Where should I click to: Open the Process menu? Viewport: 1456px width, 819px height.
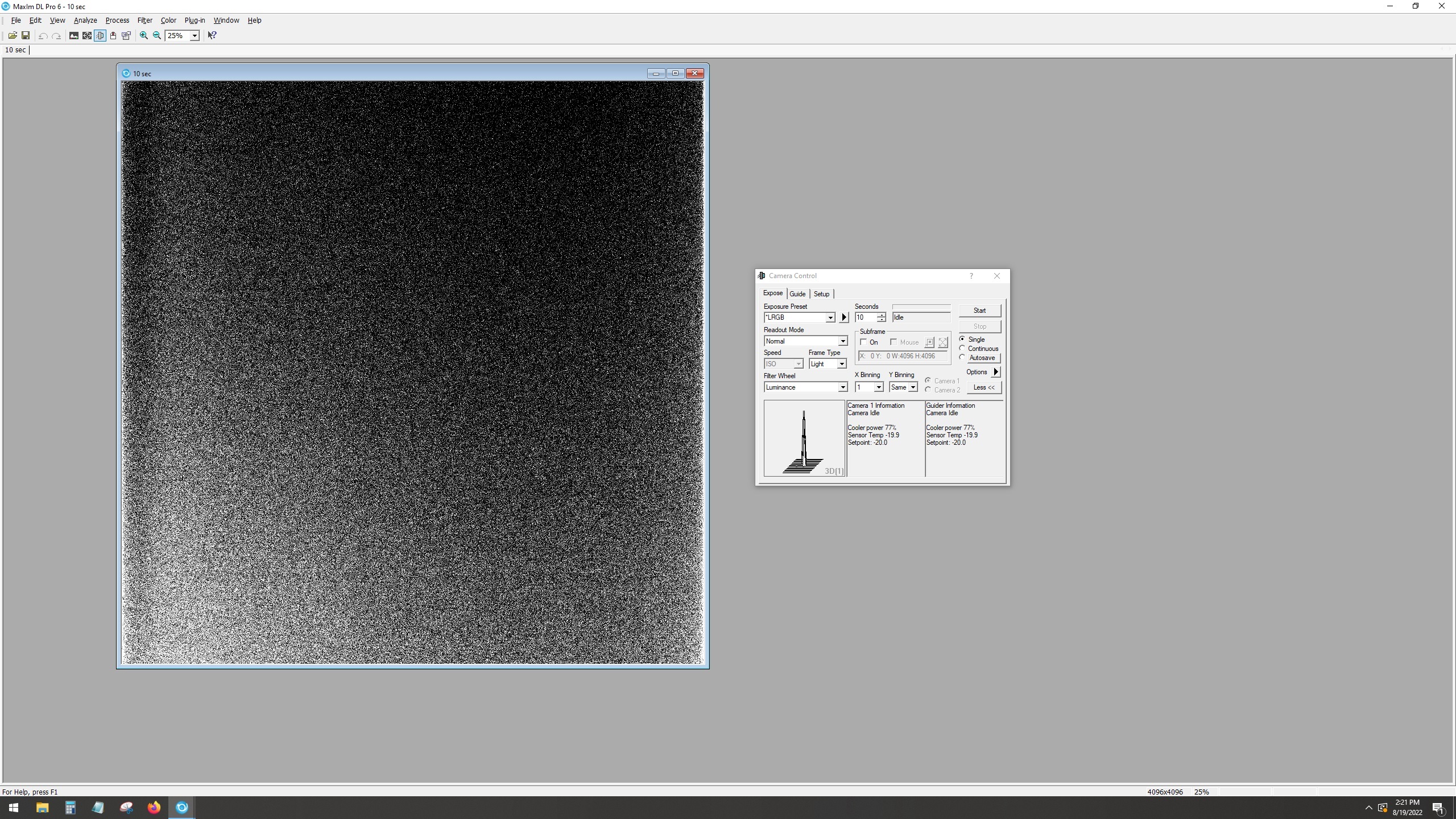pos(117,20)
